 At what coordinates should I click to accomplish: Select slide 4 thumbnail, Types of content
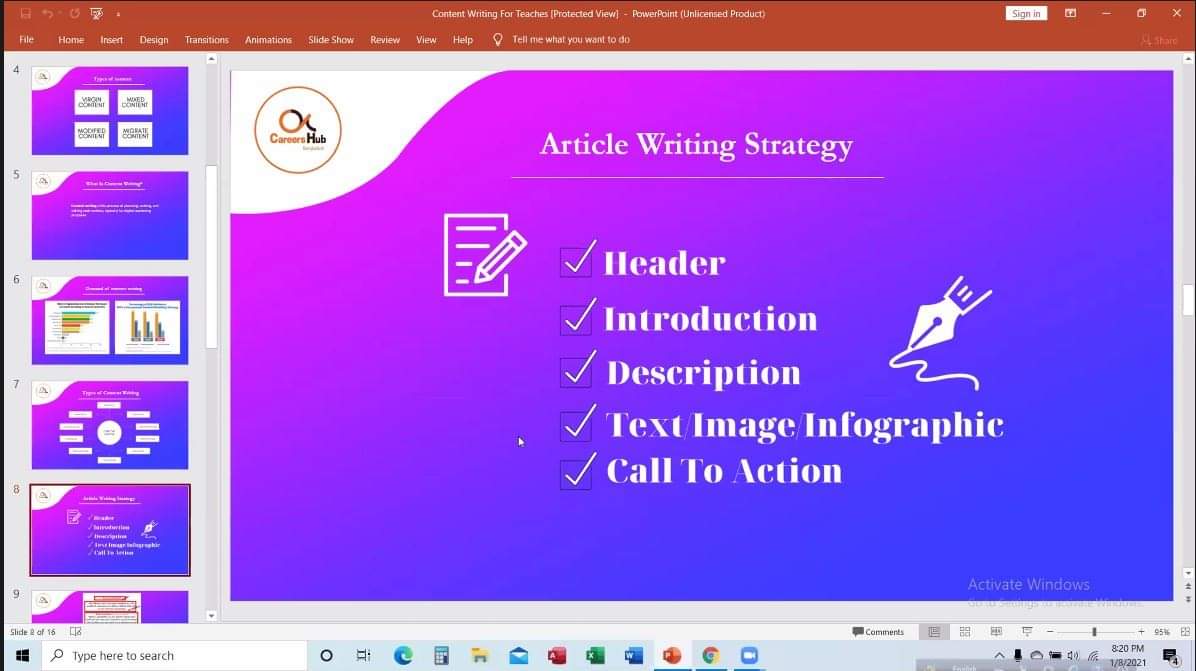110,111
